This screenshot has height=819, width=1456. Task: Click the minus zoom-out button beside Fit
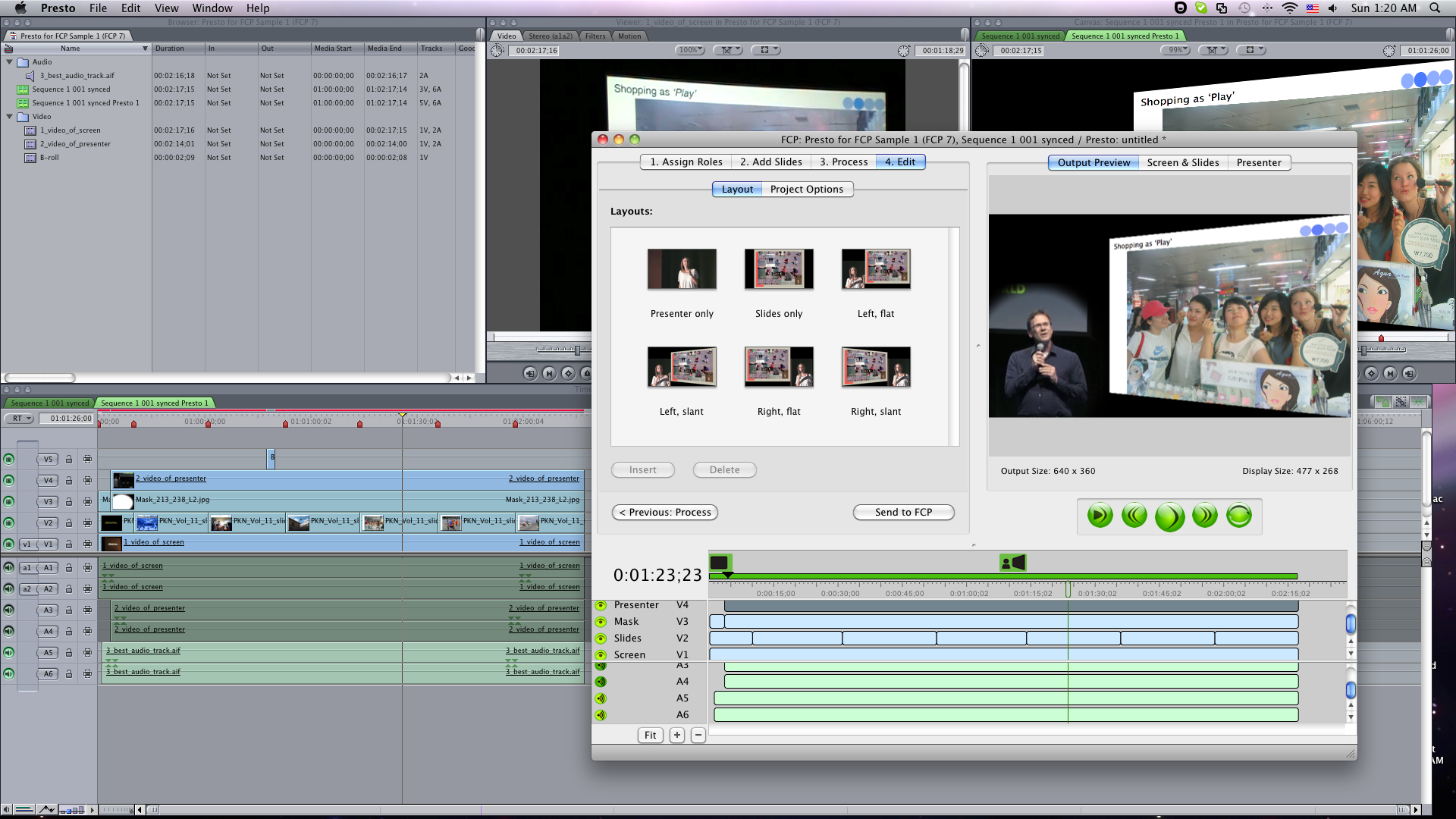(x=698, y=735)
